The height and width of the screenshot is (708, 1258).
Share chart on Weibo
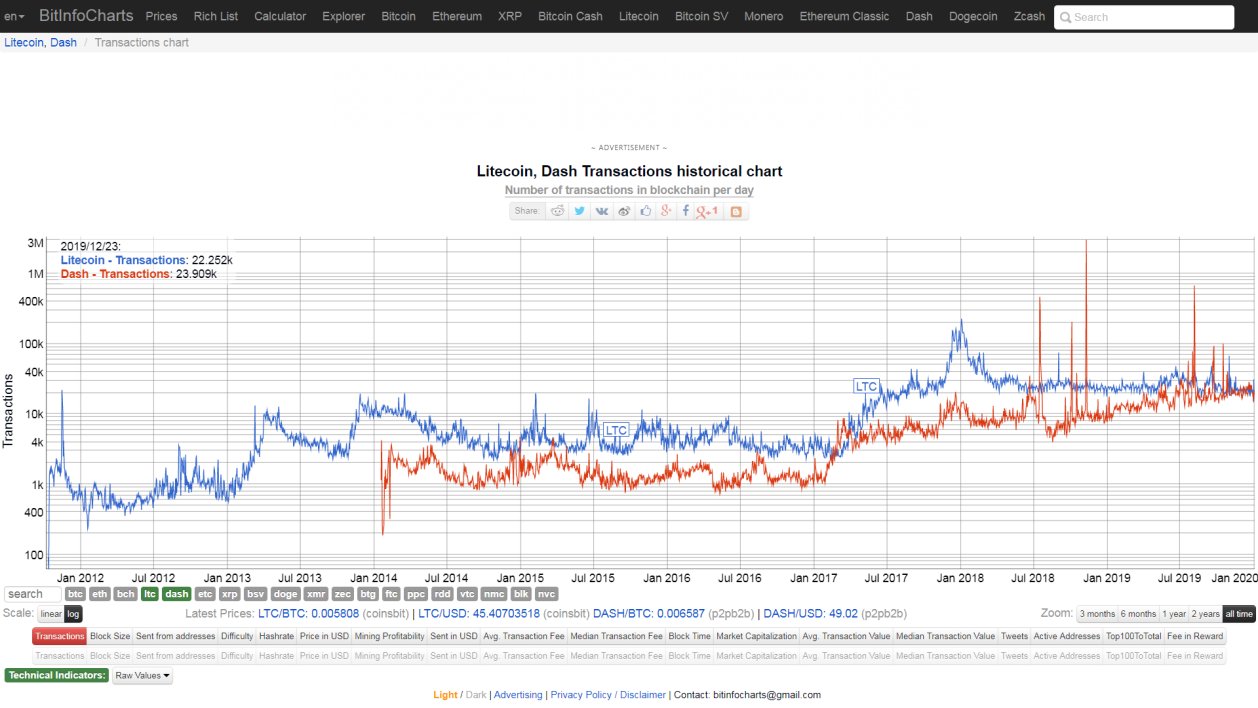point(624,211)
